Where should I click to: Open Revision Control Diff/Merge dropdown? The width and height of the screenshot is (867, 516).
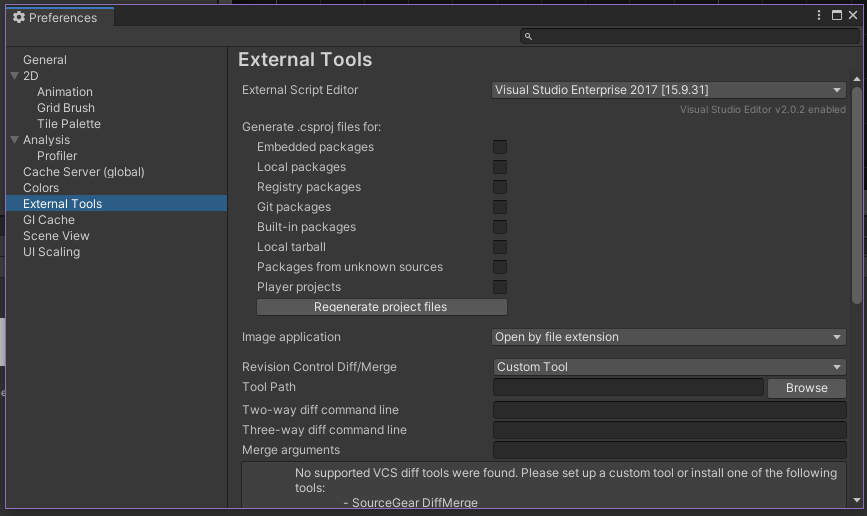669,367
